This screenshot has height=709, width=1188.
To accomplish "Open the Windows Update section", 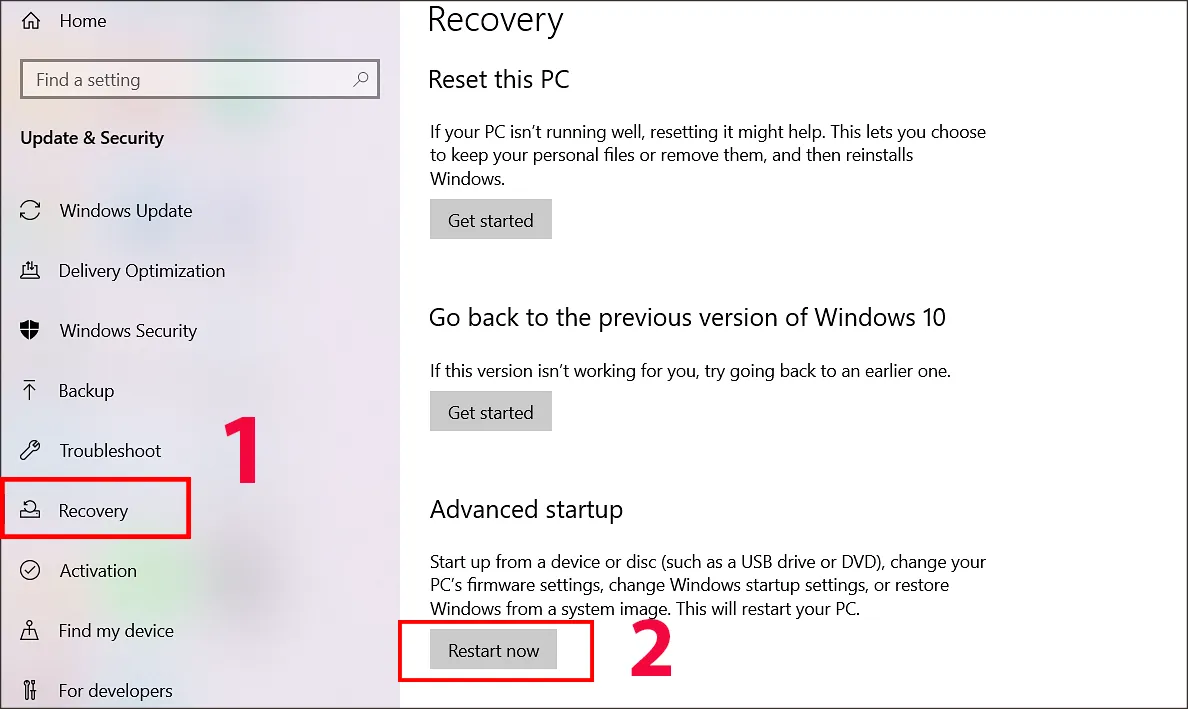I will 125,211.
